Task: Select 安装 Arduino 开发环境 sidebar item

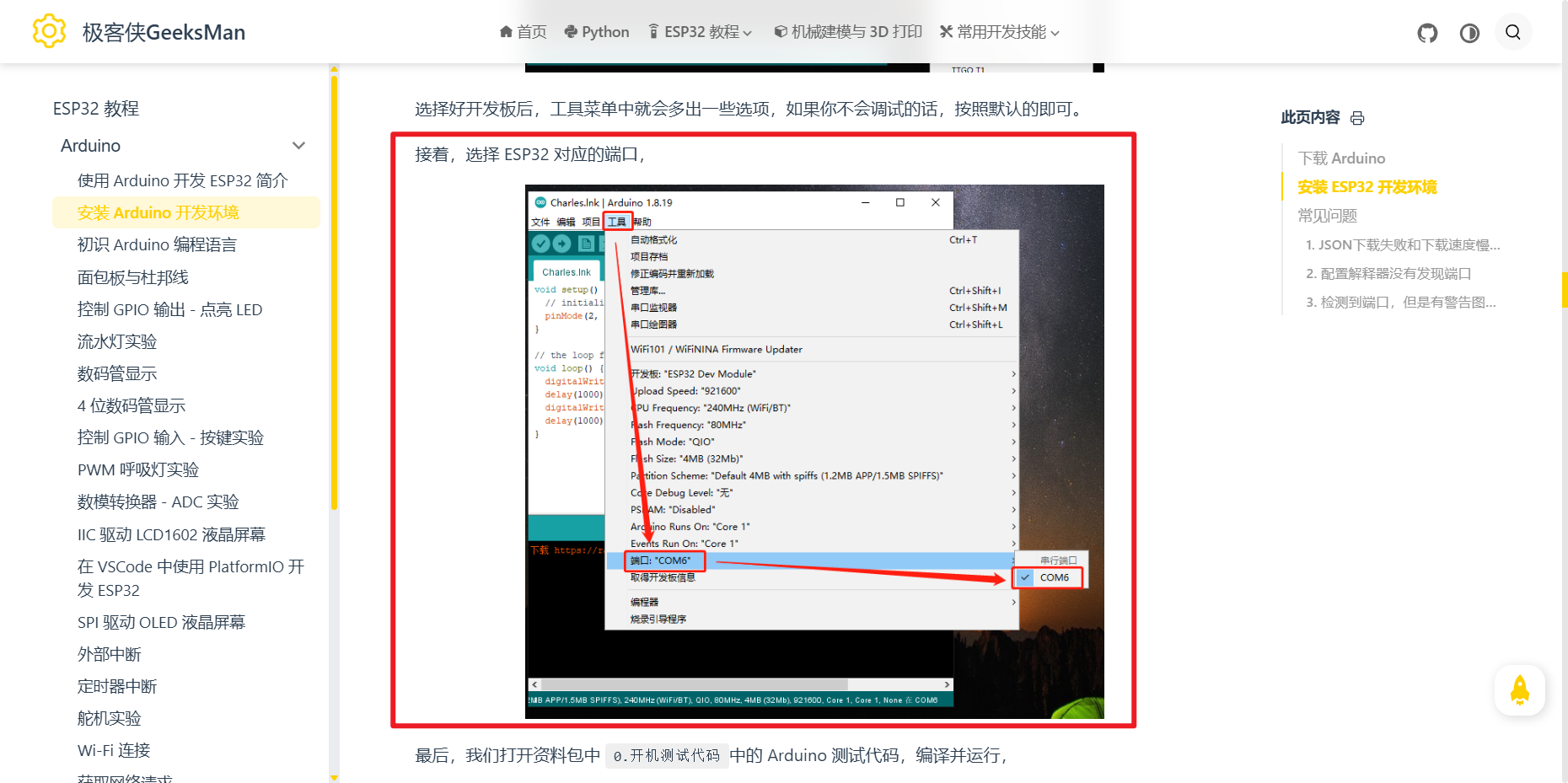Action: (185, 212)
